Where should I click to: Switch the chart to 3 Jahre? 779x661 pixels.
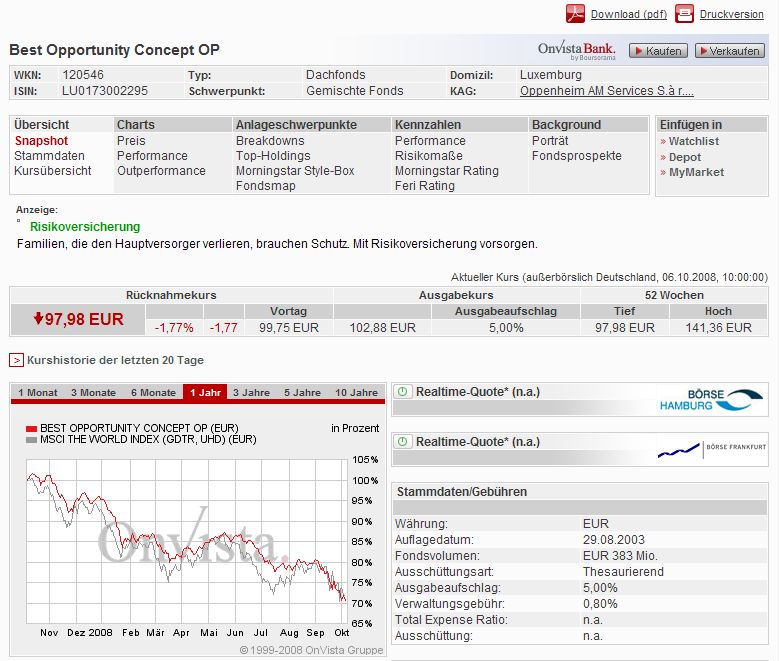251,393
